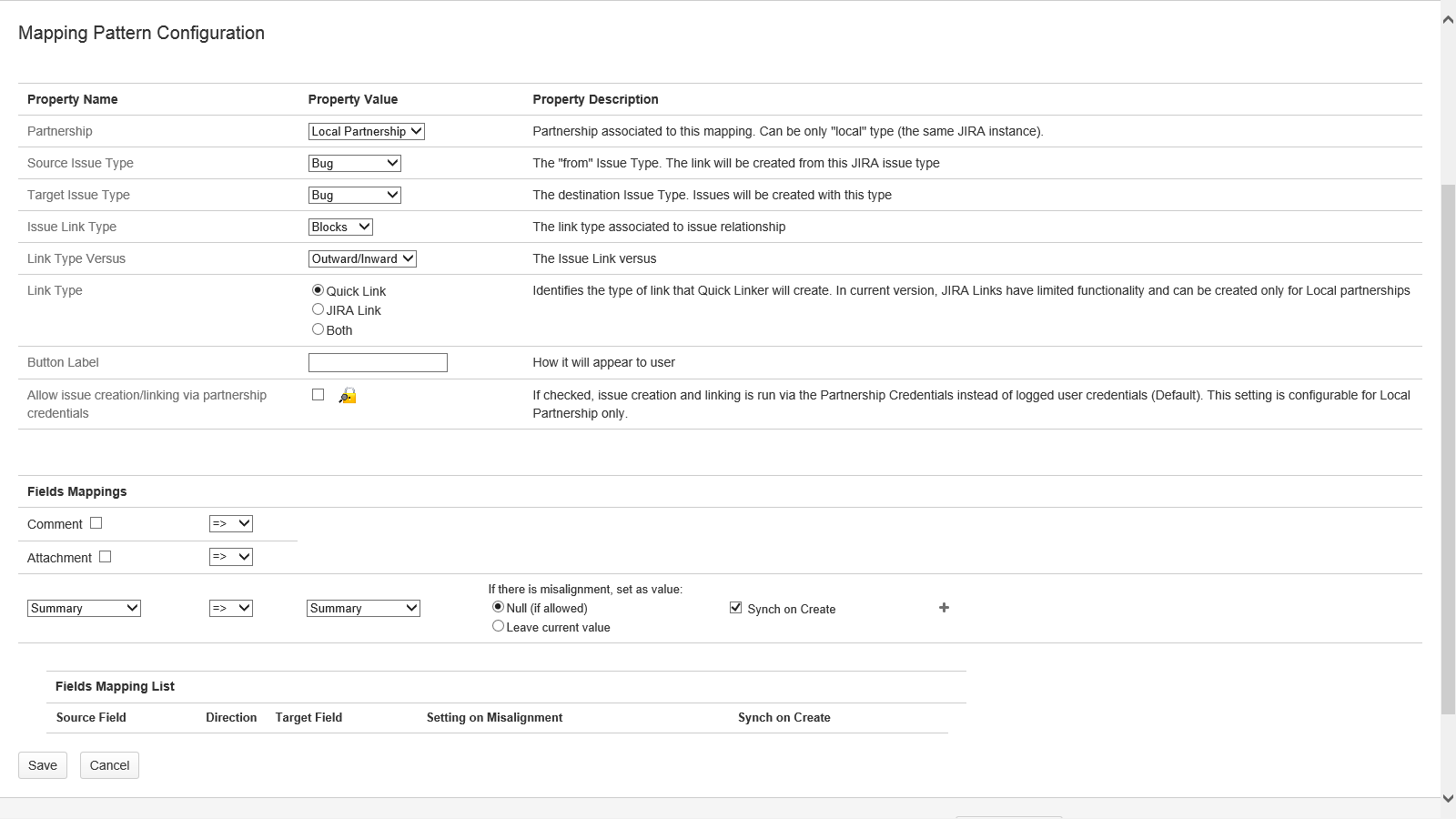Open the Partnership dropdown

(x=366, y=131)
